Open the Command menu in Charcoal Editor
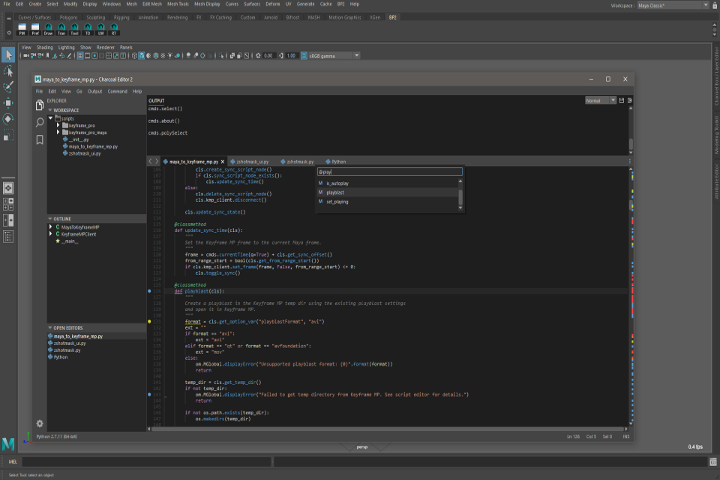 point(117,91)
